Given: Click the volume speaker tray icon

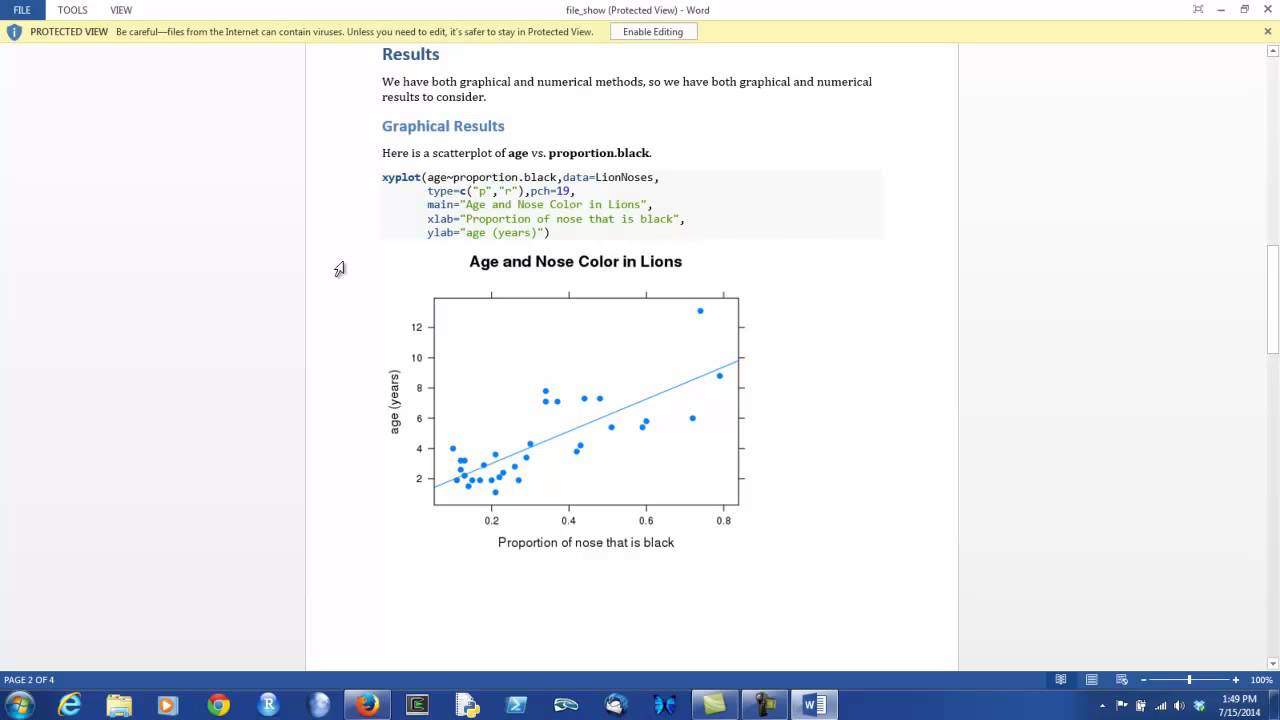Looking at the screenshot, I should pyautogui.click(x=1179, y=705).
